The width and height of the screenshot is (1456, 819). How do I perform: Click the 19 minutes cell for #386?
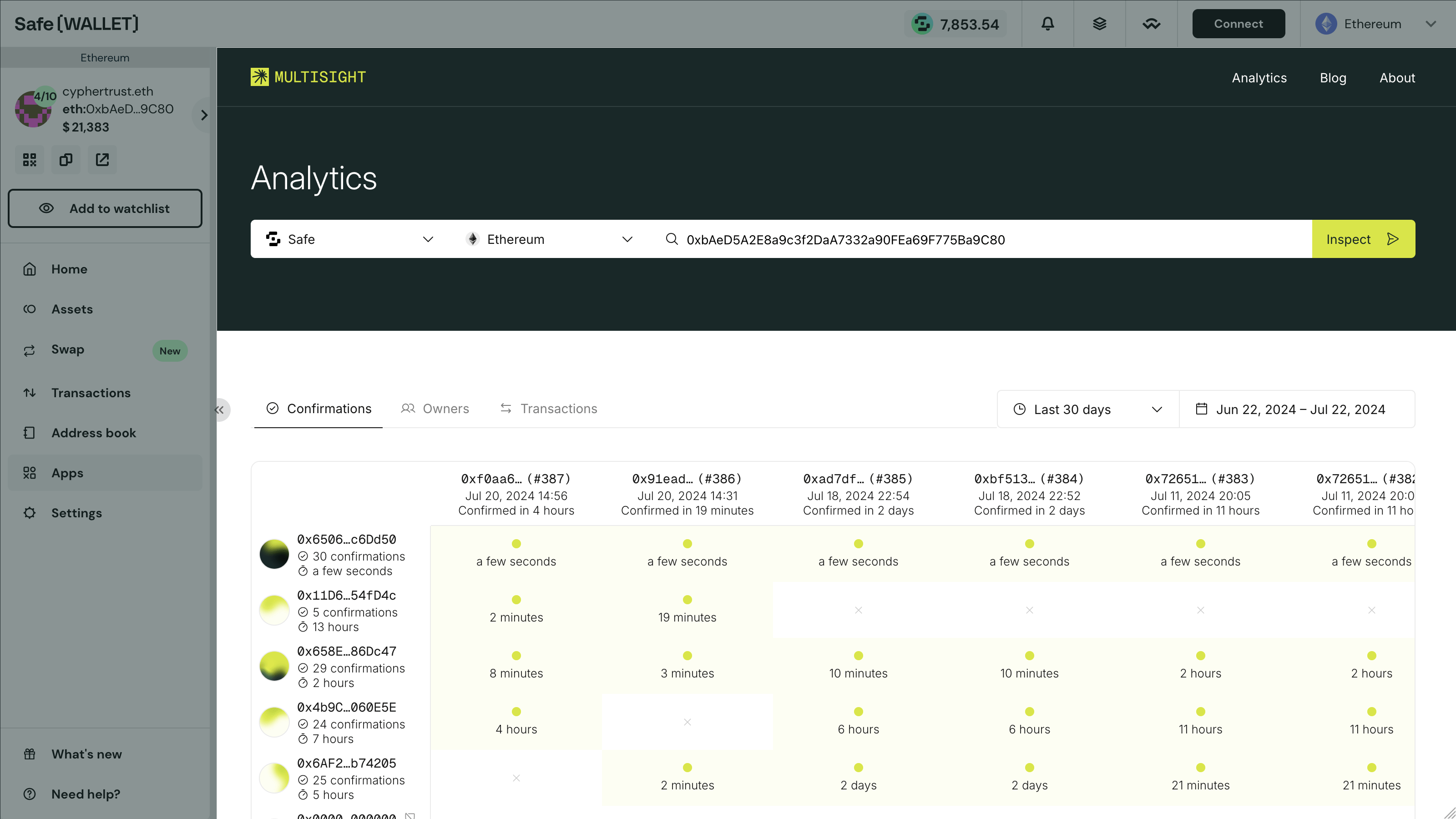tap(688, 610)
